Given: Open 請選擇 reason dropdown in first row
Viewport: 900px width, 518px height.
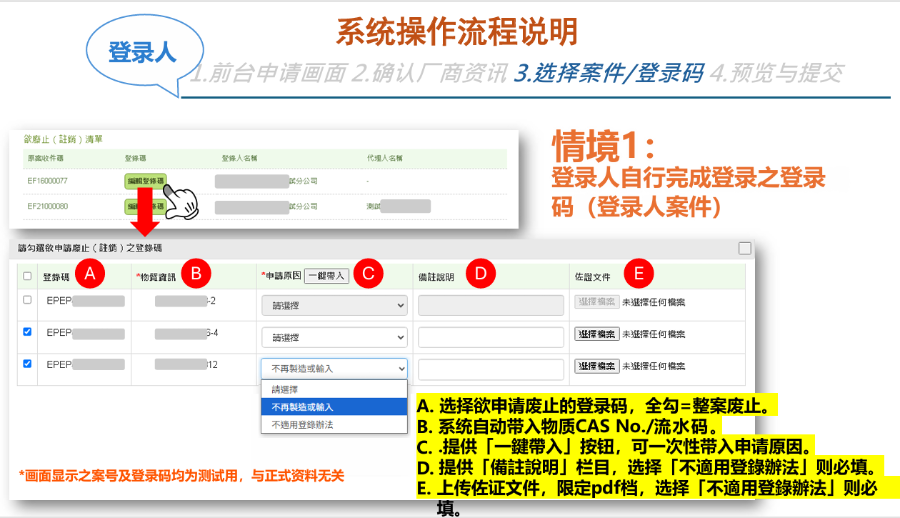Looking at the screenshot, I should (334, 306).
